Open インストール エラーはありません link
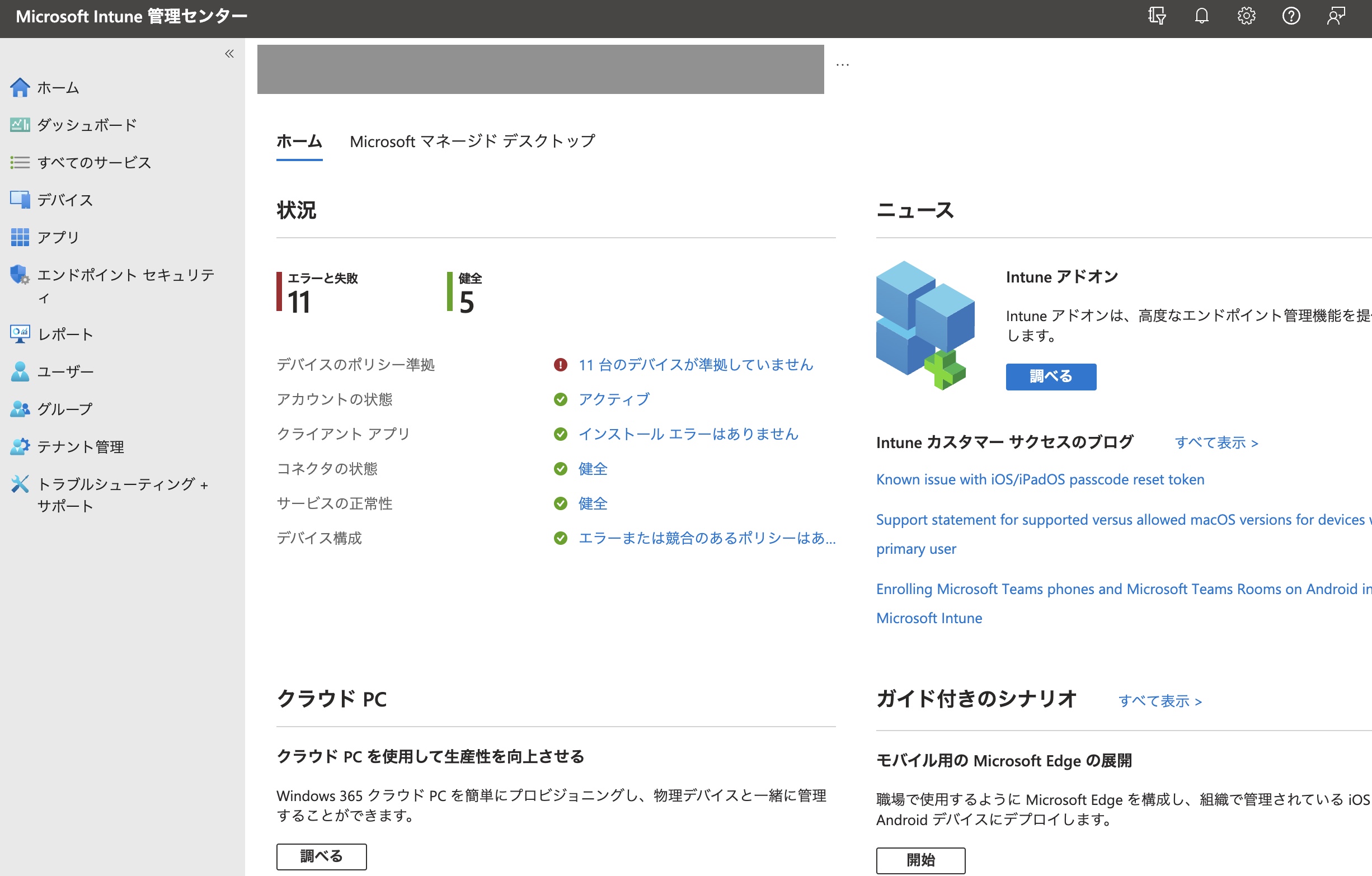The height and width of the screenshot is (876, 1372). tap(688, 434)
